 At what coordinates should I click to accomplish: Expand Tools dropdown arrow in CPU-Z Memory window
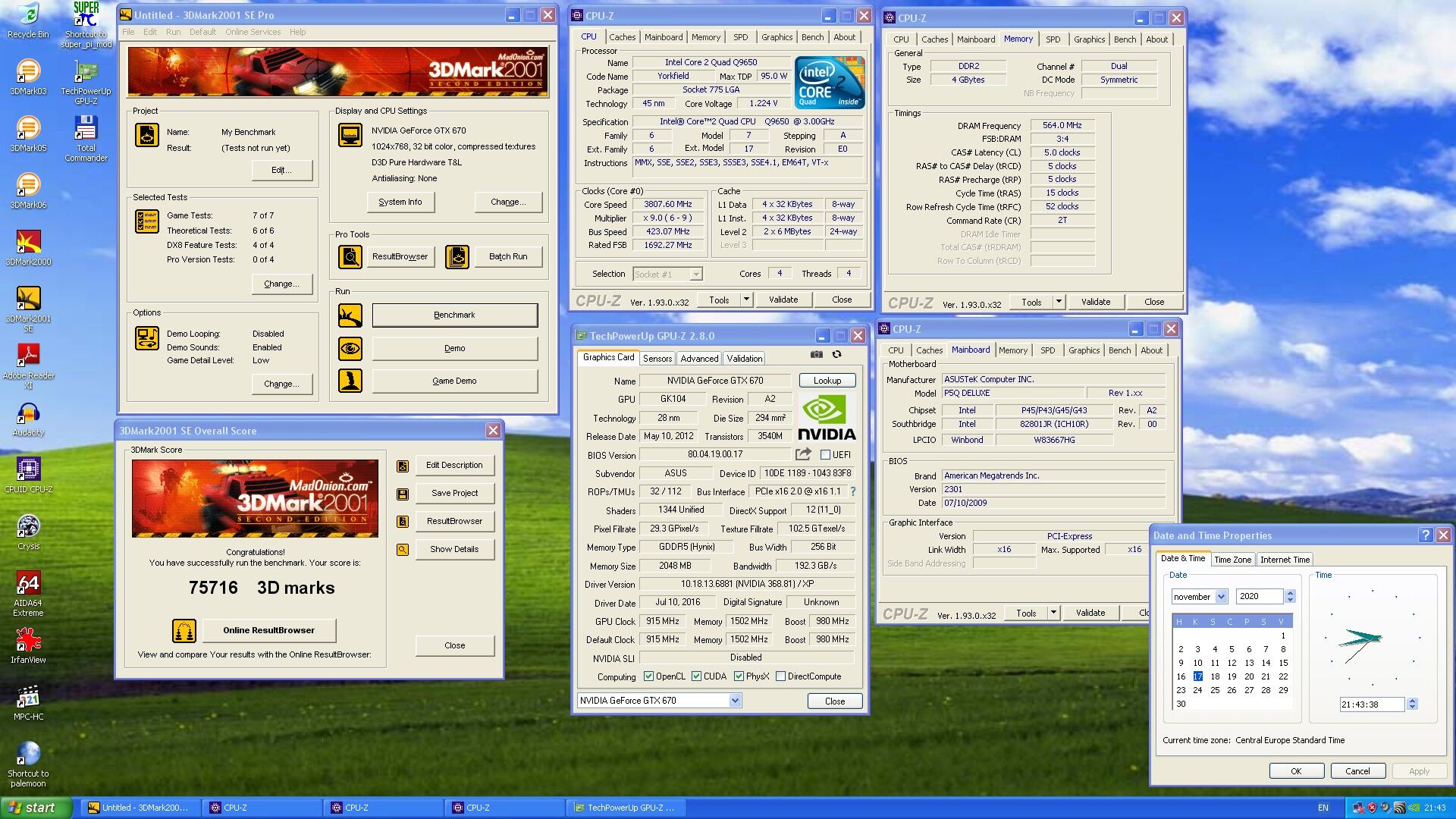(1059, 302)
